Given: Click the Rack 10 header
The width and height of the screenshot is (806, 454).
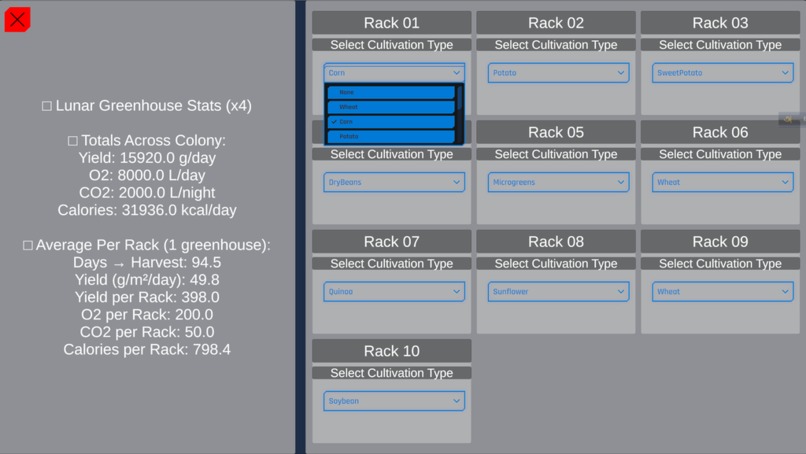Looking at the screenshot, I should tap(392, 351).
